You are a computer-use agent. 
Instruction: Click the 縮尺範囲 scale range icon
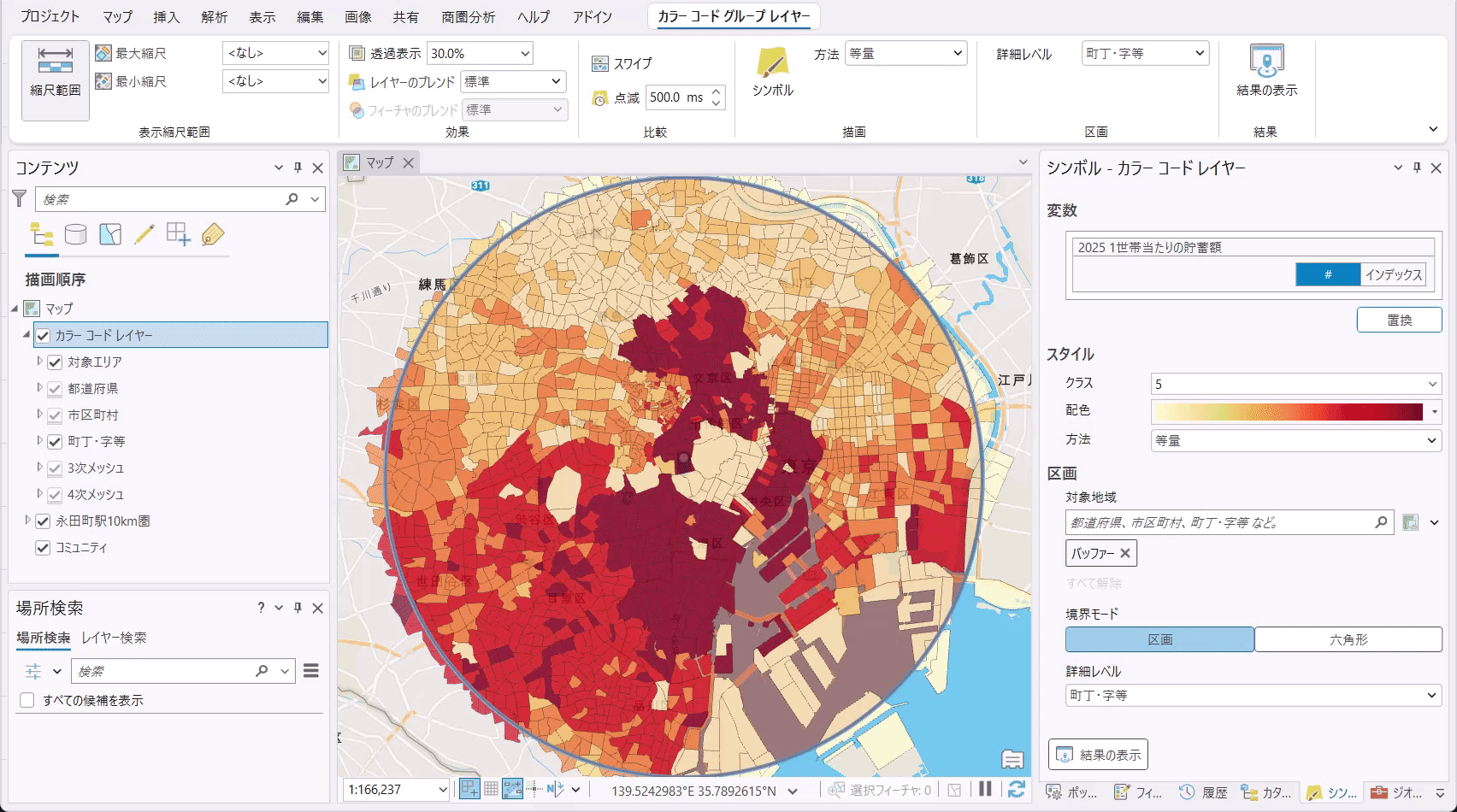pyautogui.click(x=56, y=72)
